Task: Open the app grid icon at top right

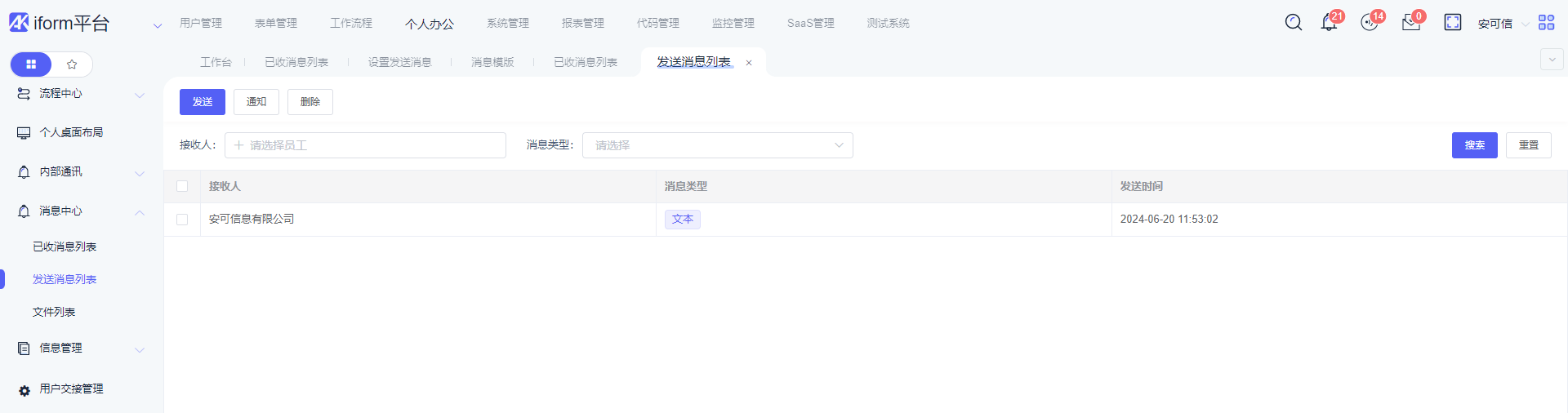Action: (1546, 22)
